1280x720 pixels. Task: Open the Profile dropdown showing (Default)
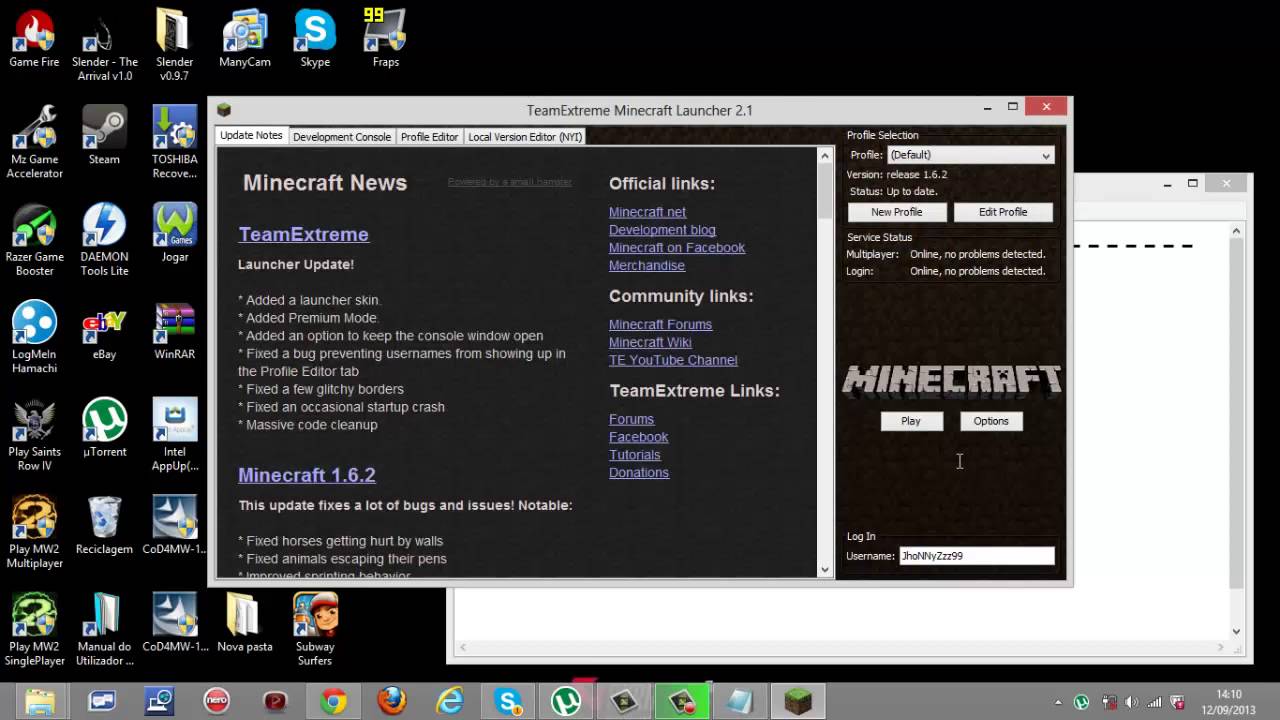(x=970, y=155)
